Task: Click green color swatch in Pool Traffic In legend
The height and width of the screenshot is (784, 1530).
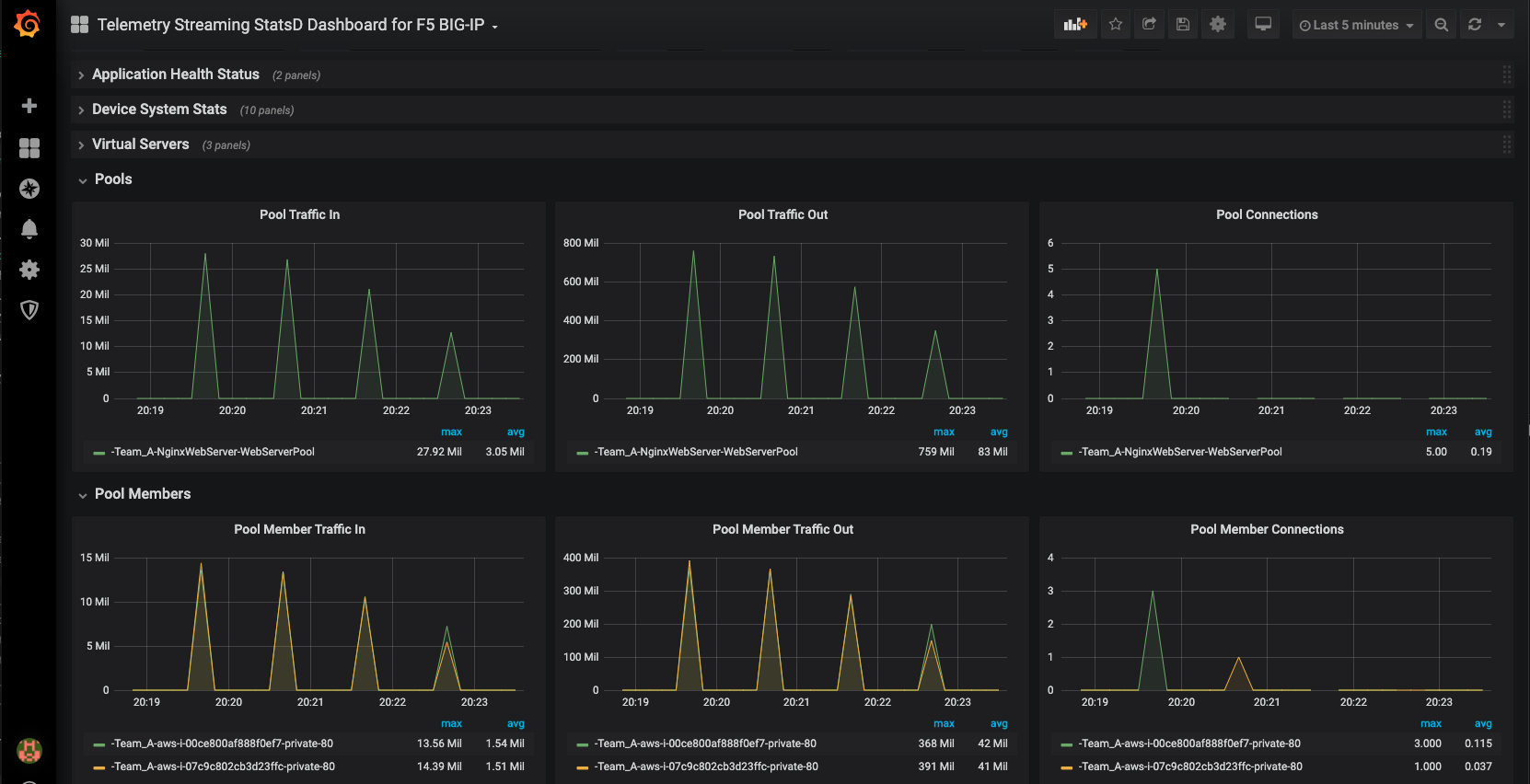Action: [99, 453]
